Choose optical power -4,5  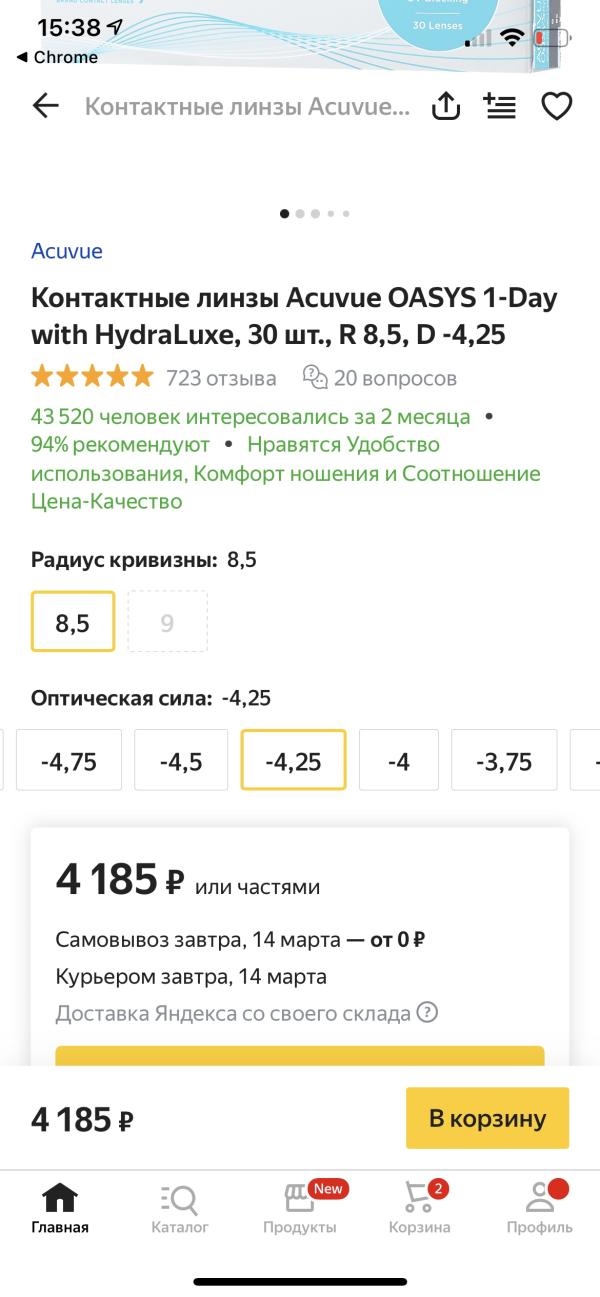pos(181,760)
